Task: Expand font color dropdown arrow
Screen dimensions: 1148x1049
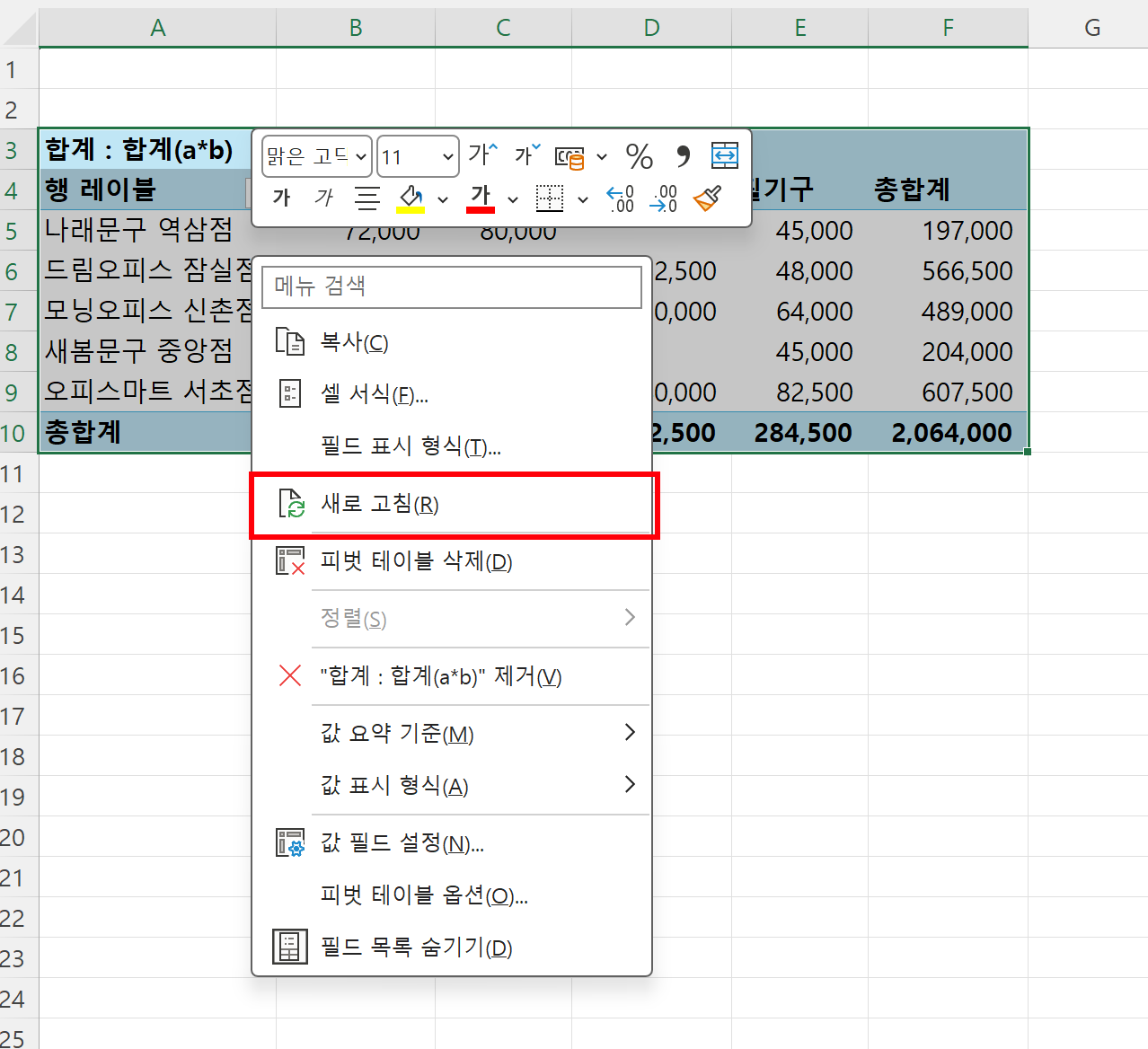Action: (x=513, y=199)
